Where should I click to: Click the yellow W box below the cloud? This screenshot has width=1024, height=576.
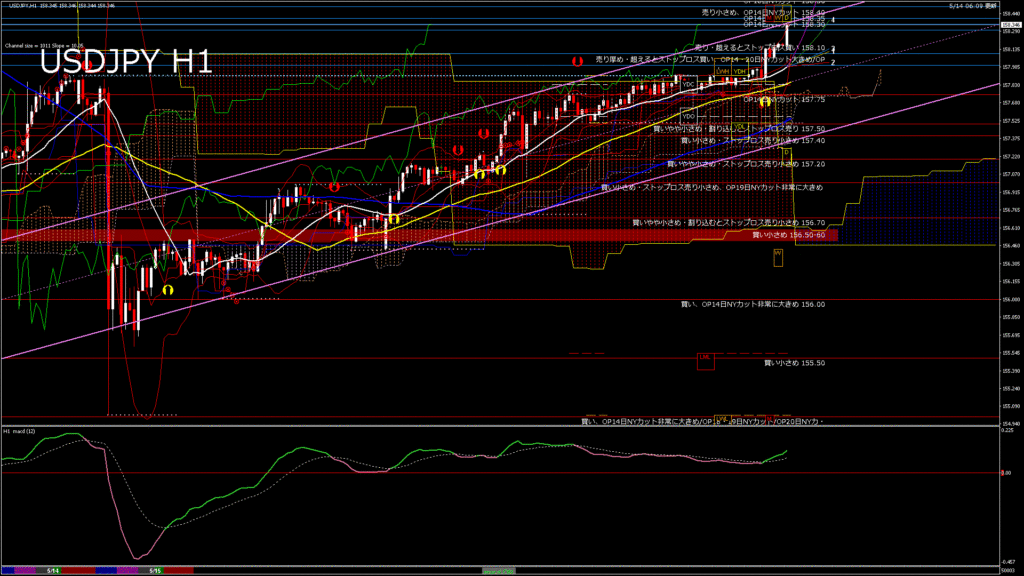(x=778, y=257)
